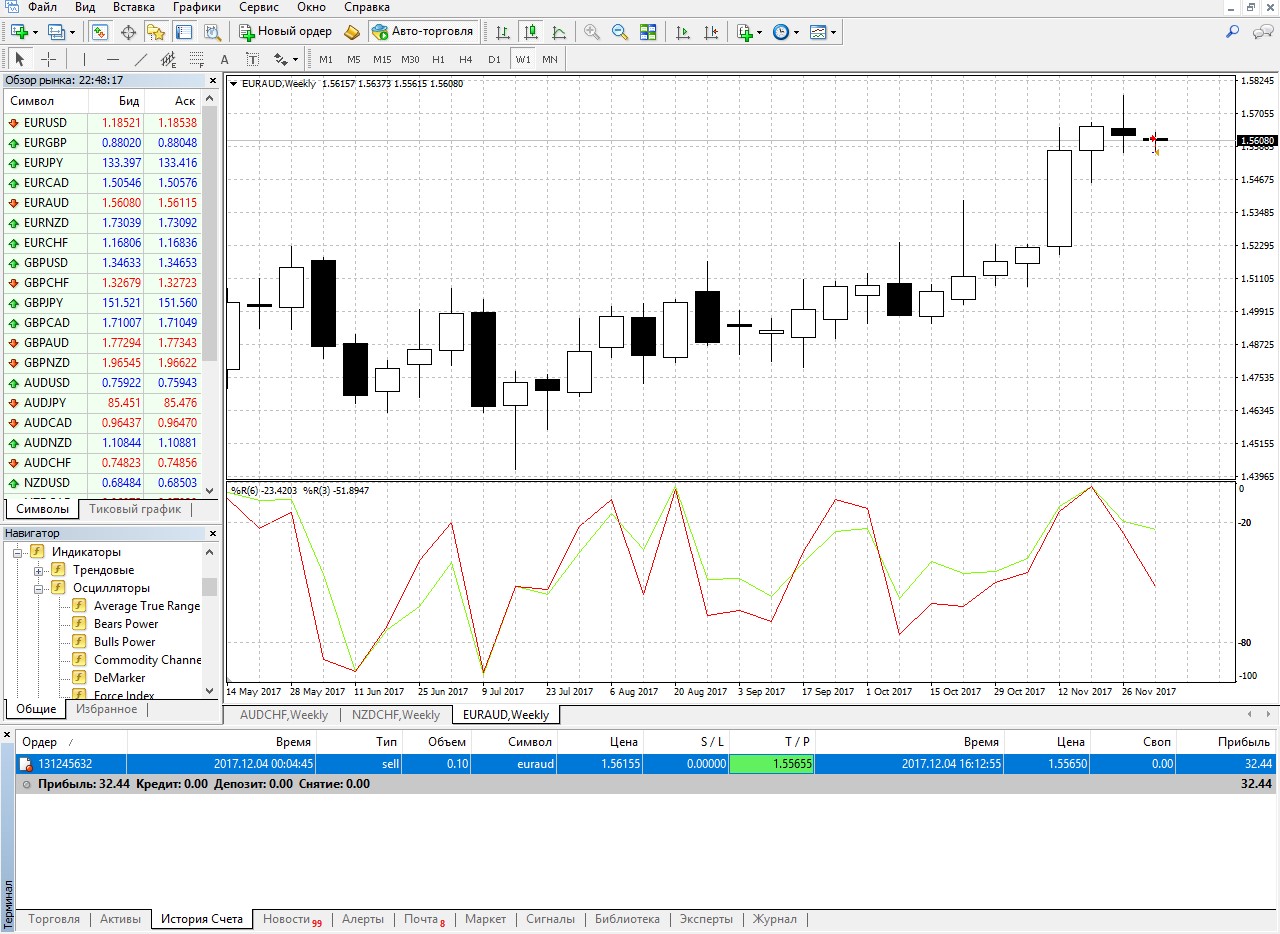Open the Графики menu
The image size is (1280, 934).
tap(197, 7)
